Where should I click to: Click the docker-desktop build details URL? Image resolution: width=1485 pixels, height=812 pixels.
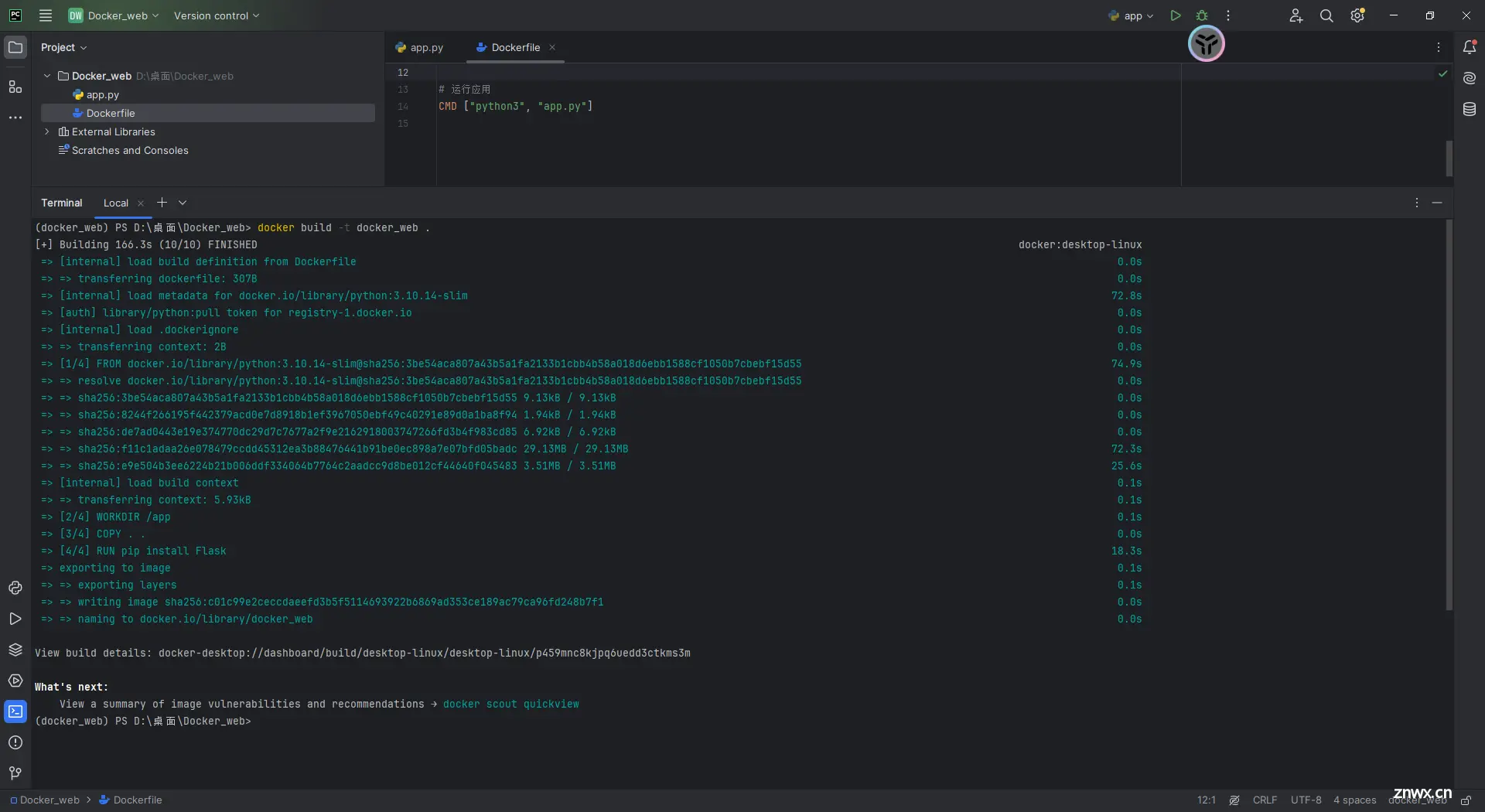pos(425,653)
